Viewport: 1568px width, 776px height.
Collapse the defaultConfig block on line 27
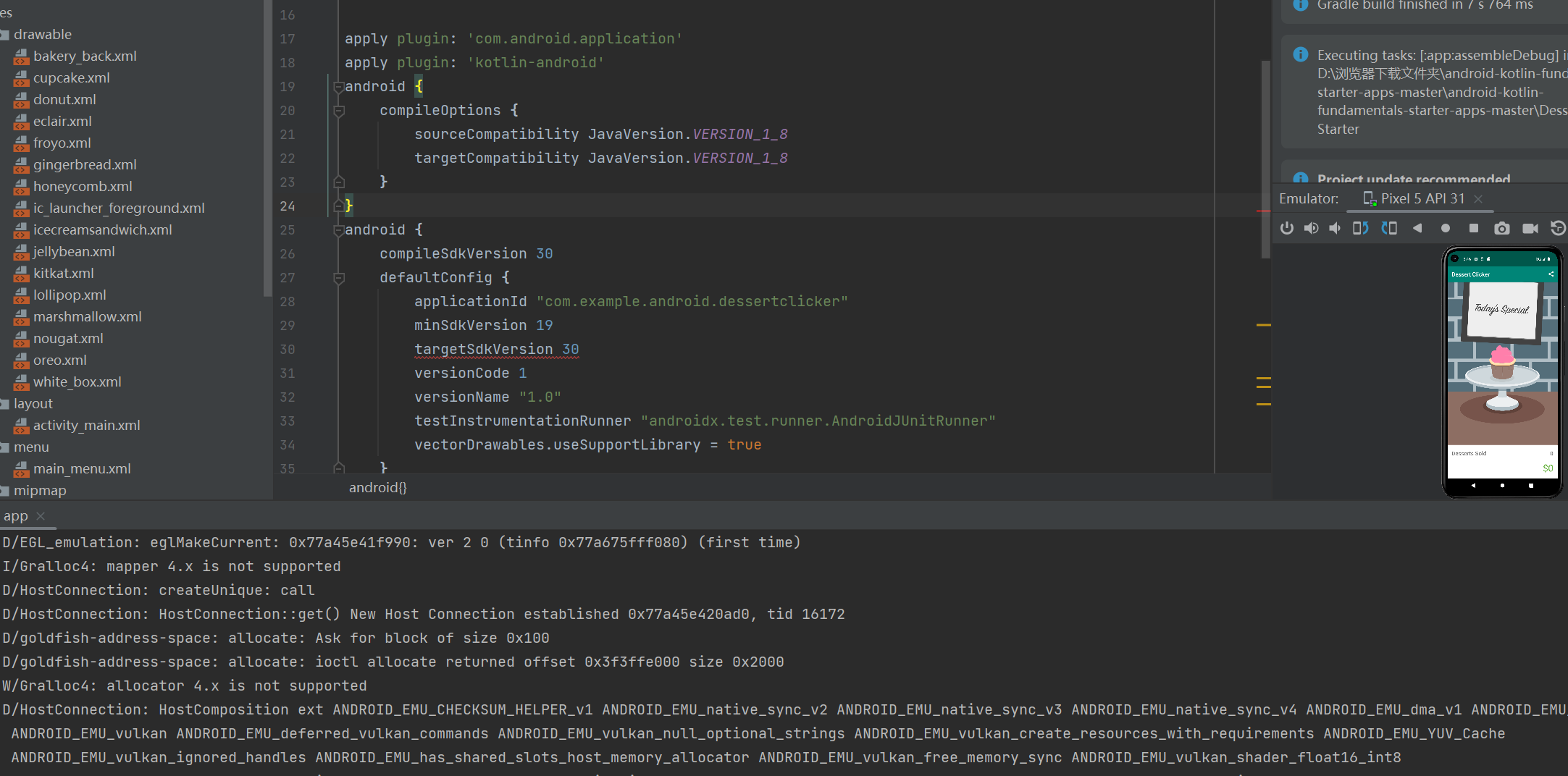point(338,278)
